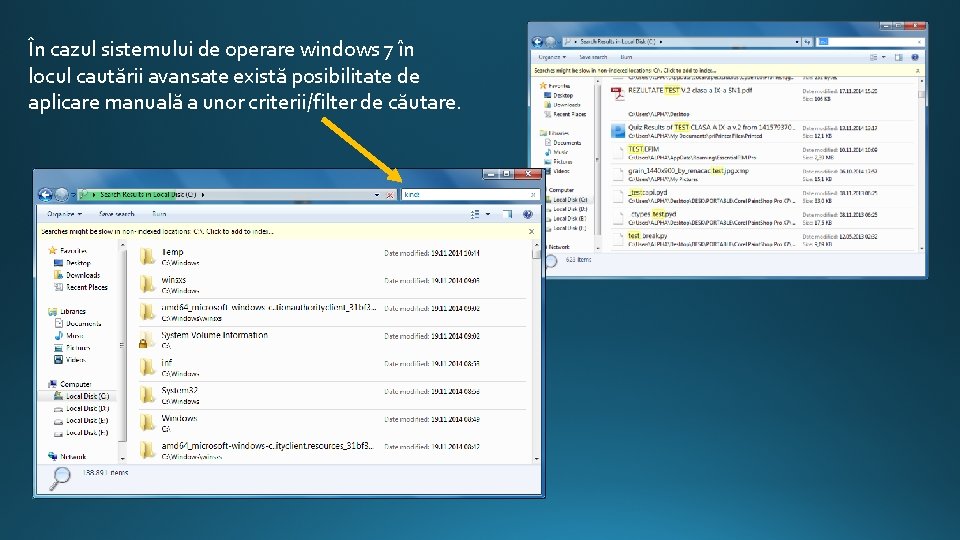Select the Temp folder icon in results
This screenshot has height=540, width=960.
click(x=147, y=256)
